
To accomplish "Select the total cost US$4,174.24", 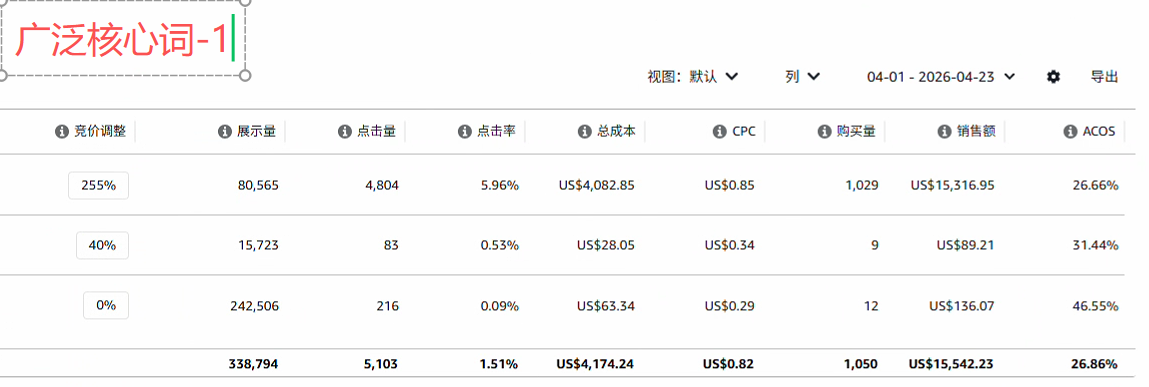I will coord(596,364).
